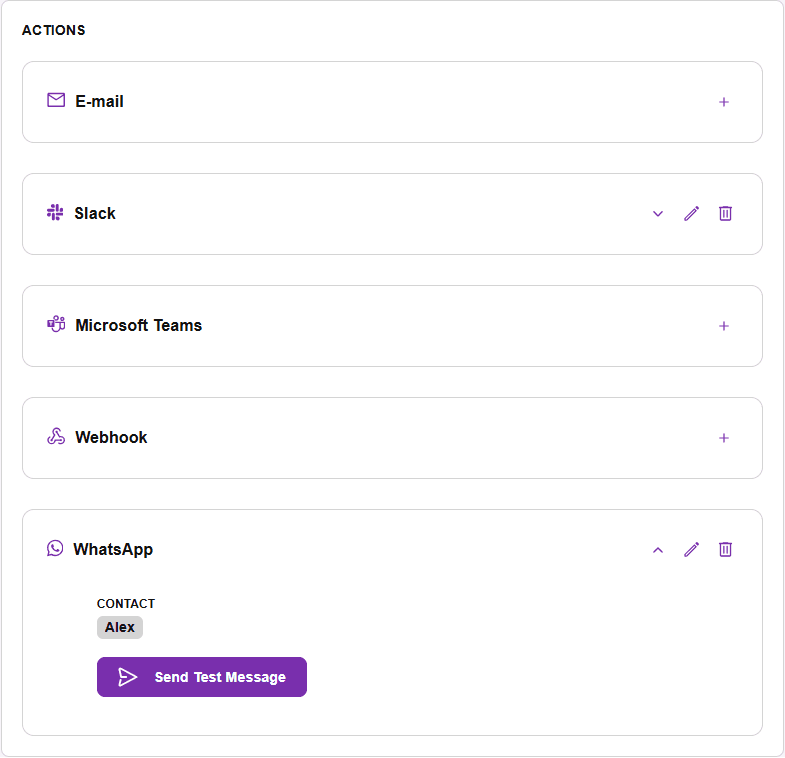Delete the Slack action with trash icon
785x758 pixels.
[725, 213]
